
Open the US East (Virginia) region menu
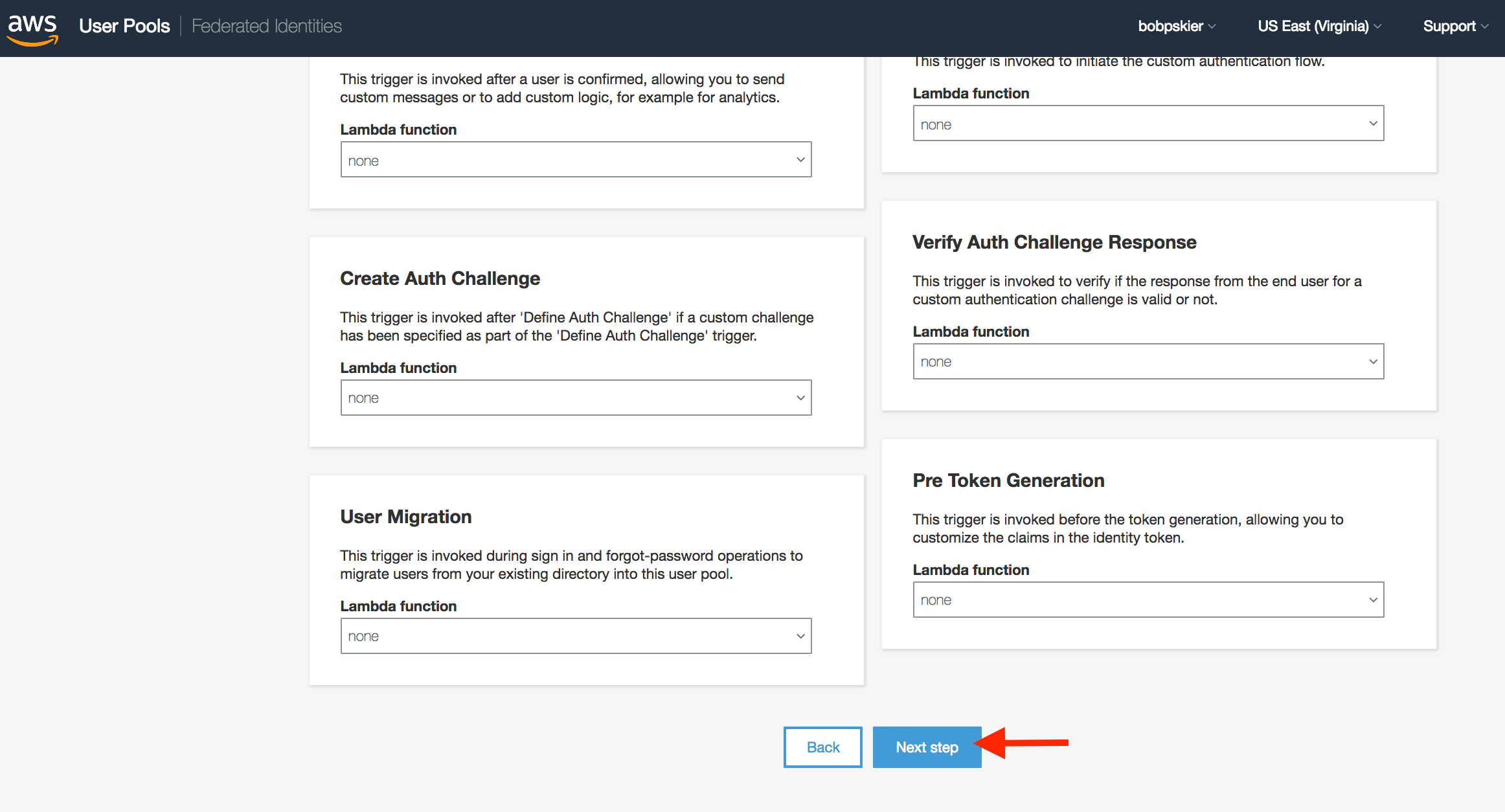[1319, 26]
